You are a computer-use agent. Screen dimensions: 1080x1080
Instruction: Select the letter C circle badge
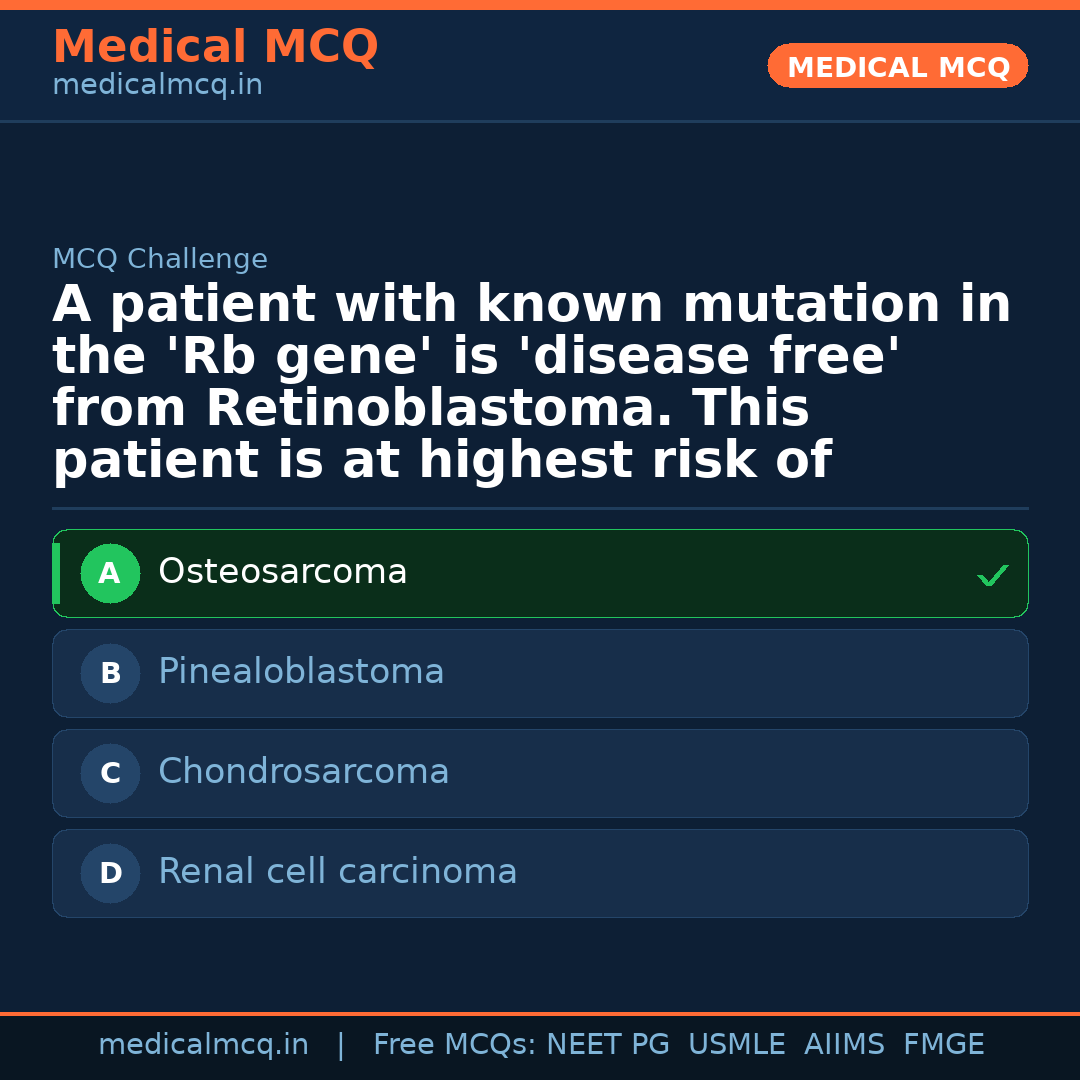coord(110,774)
